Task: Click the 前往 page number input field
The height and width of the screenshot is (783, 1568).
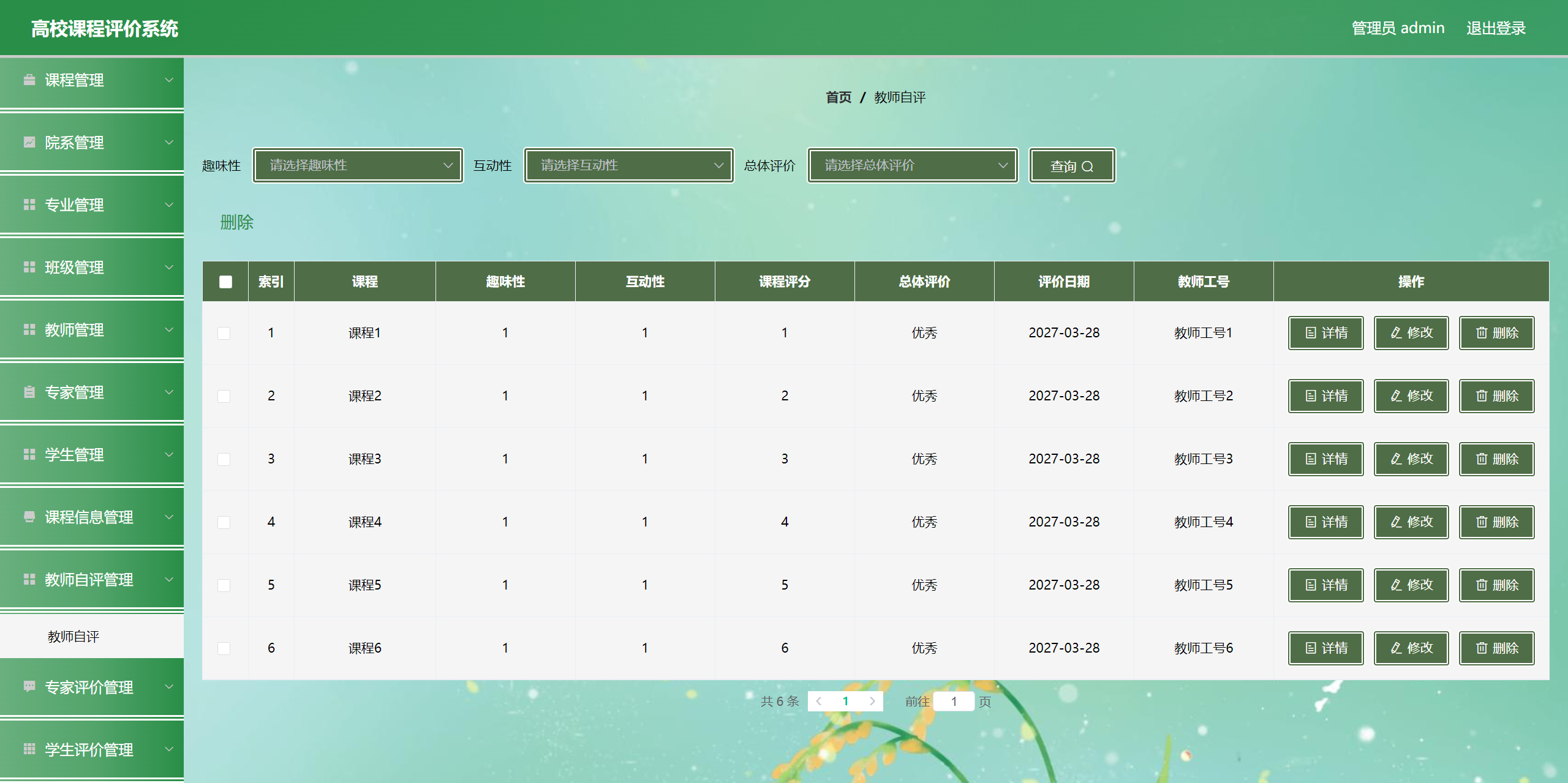Action: point(953,702)
